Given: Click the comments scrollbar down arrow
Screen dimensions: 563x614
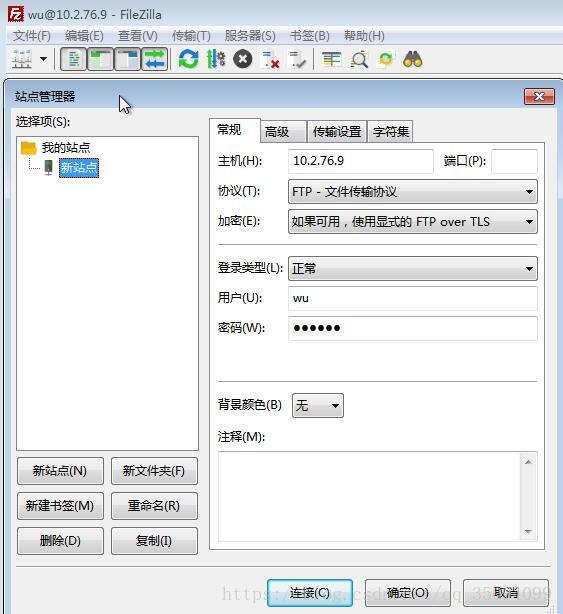Looking at the screenshot, I should click(x=528, y=531).
